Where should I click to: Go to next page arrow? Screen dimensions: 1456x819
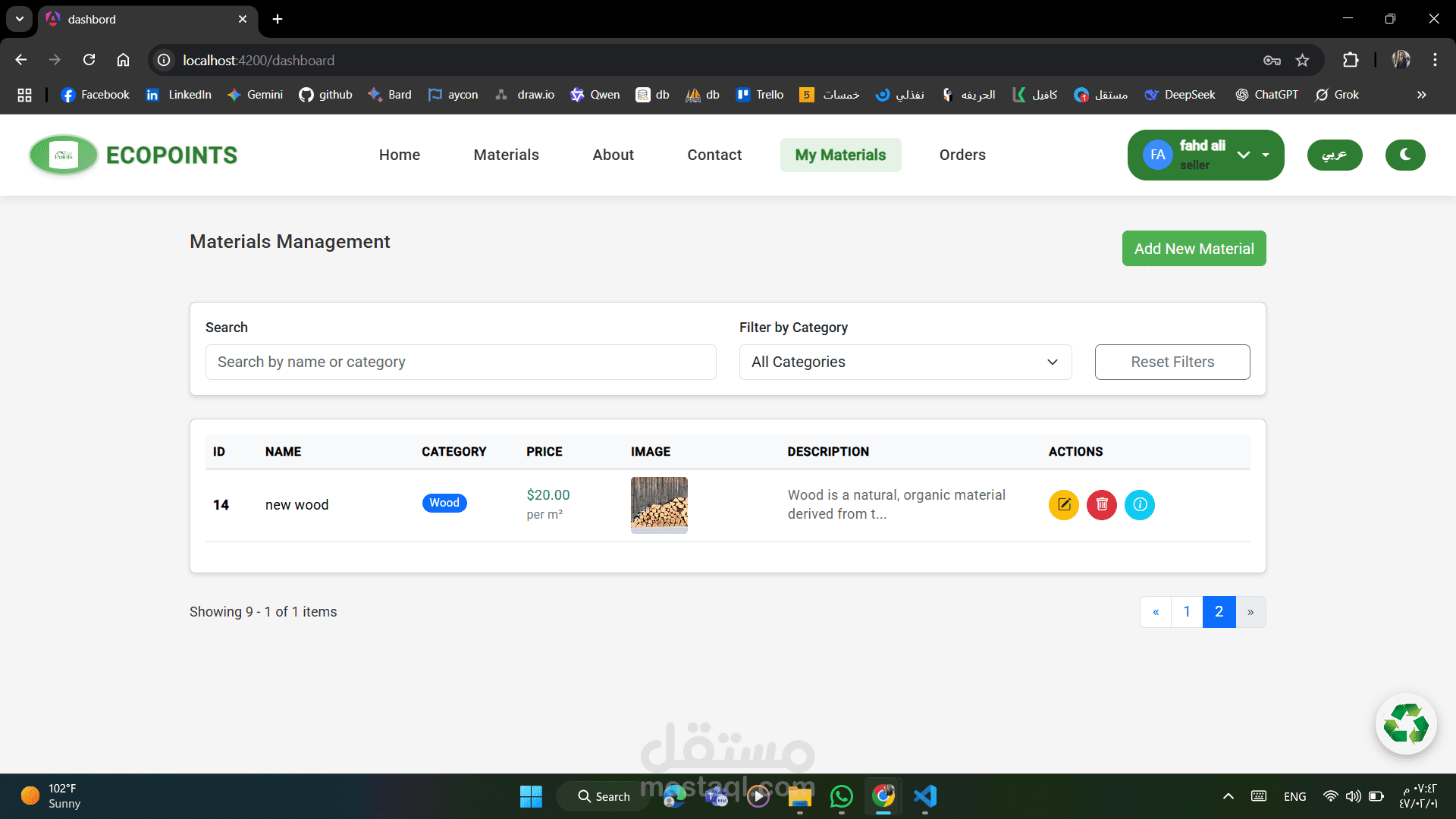pyautogui.click(x=1250, y=612)
